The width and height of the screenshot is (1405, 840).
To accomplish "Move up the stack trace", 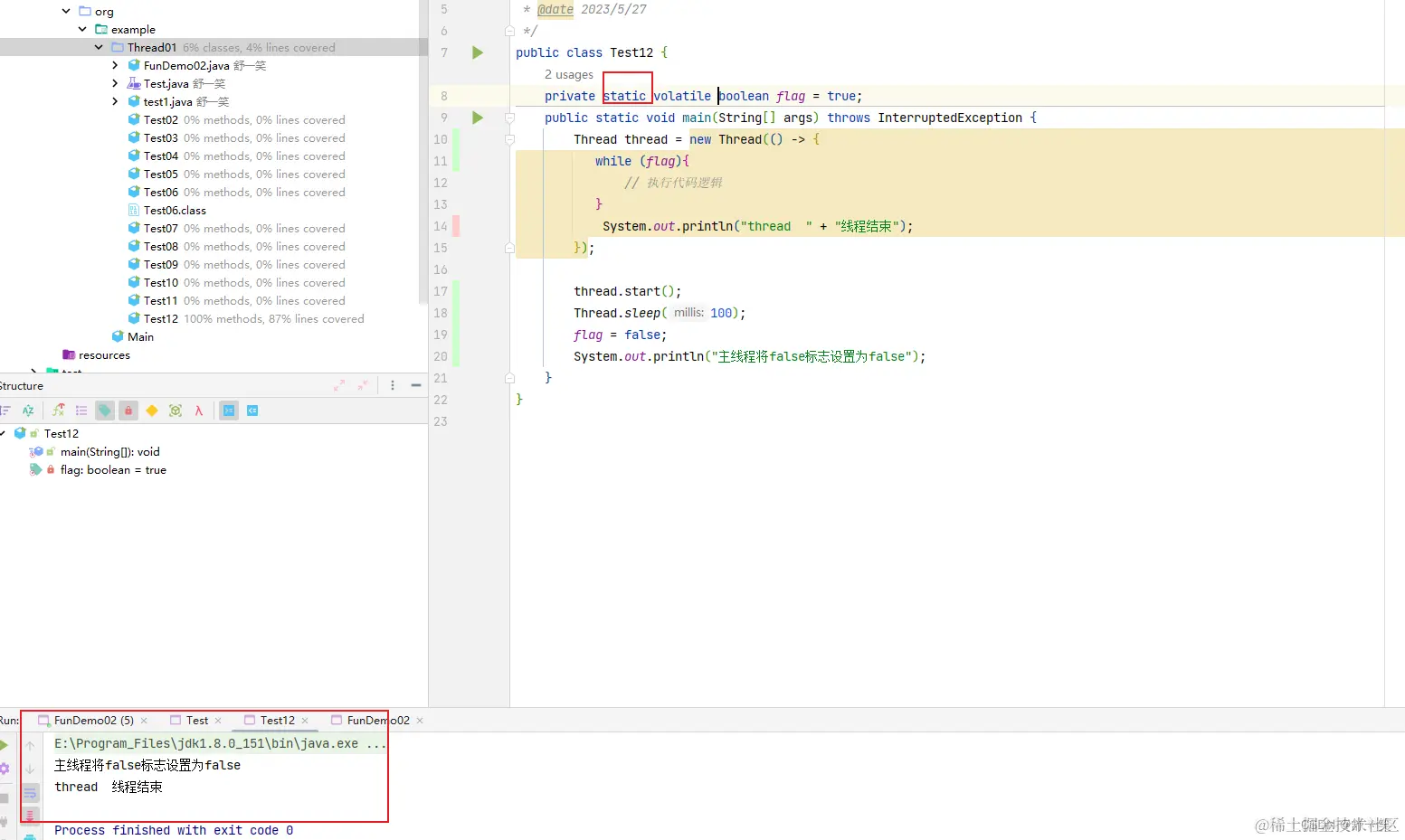I will click(30, 746).
